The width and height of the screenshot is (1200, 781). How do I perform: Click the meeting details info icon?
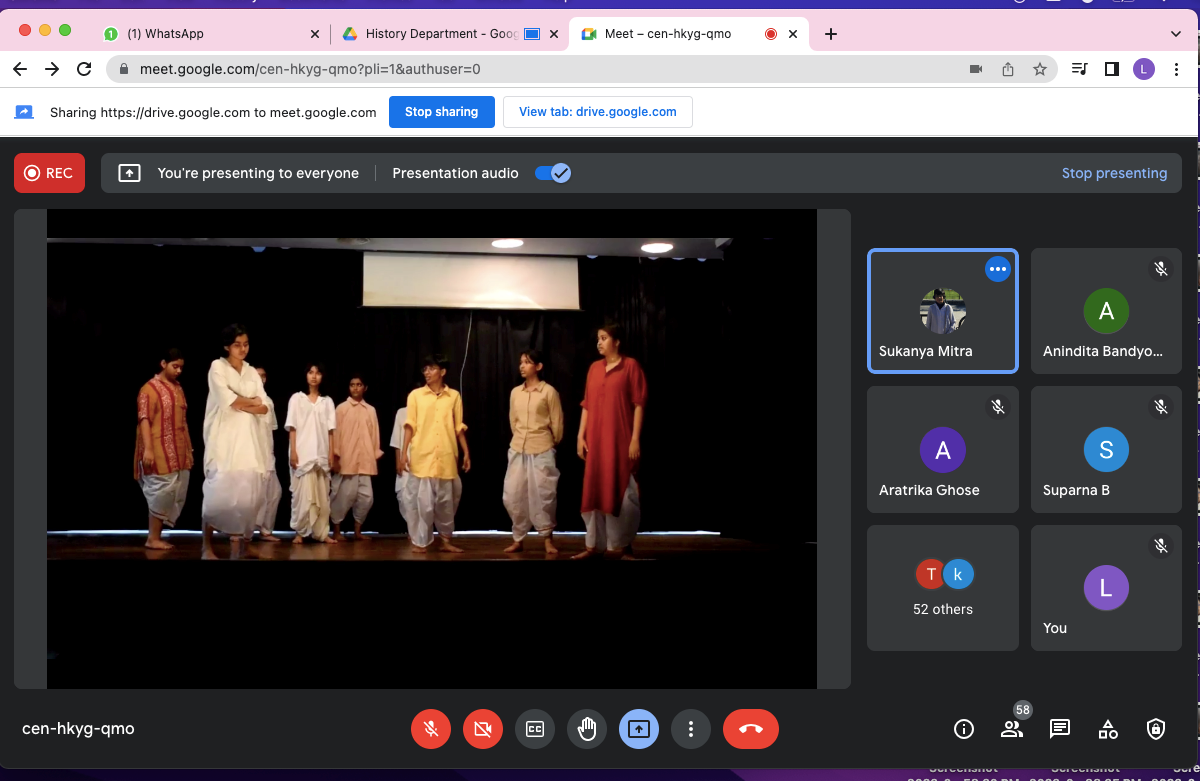[964, 729]
